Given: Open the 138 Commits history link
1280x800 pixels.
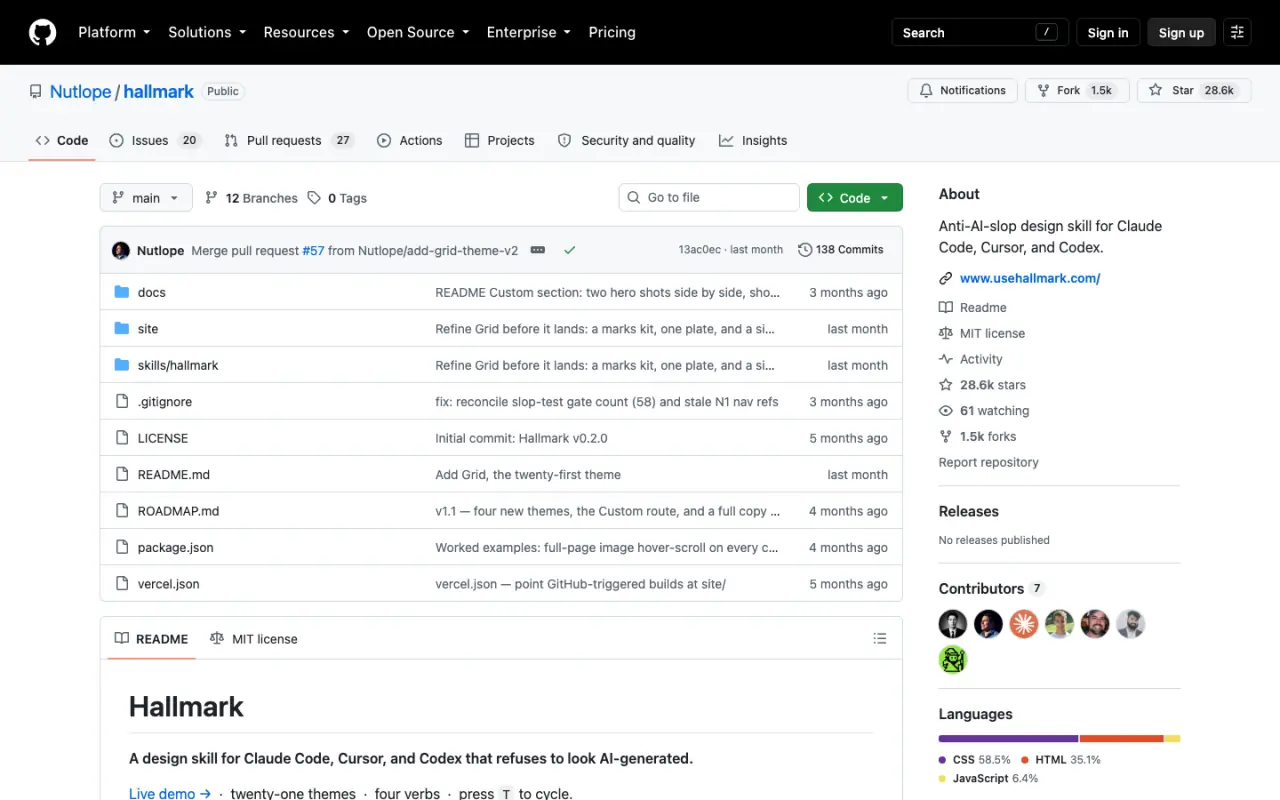Looking at the screenshot, I should [x=841, y=250].
